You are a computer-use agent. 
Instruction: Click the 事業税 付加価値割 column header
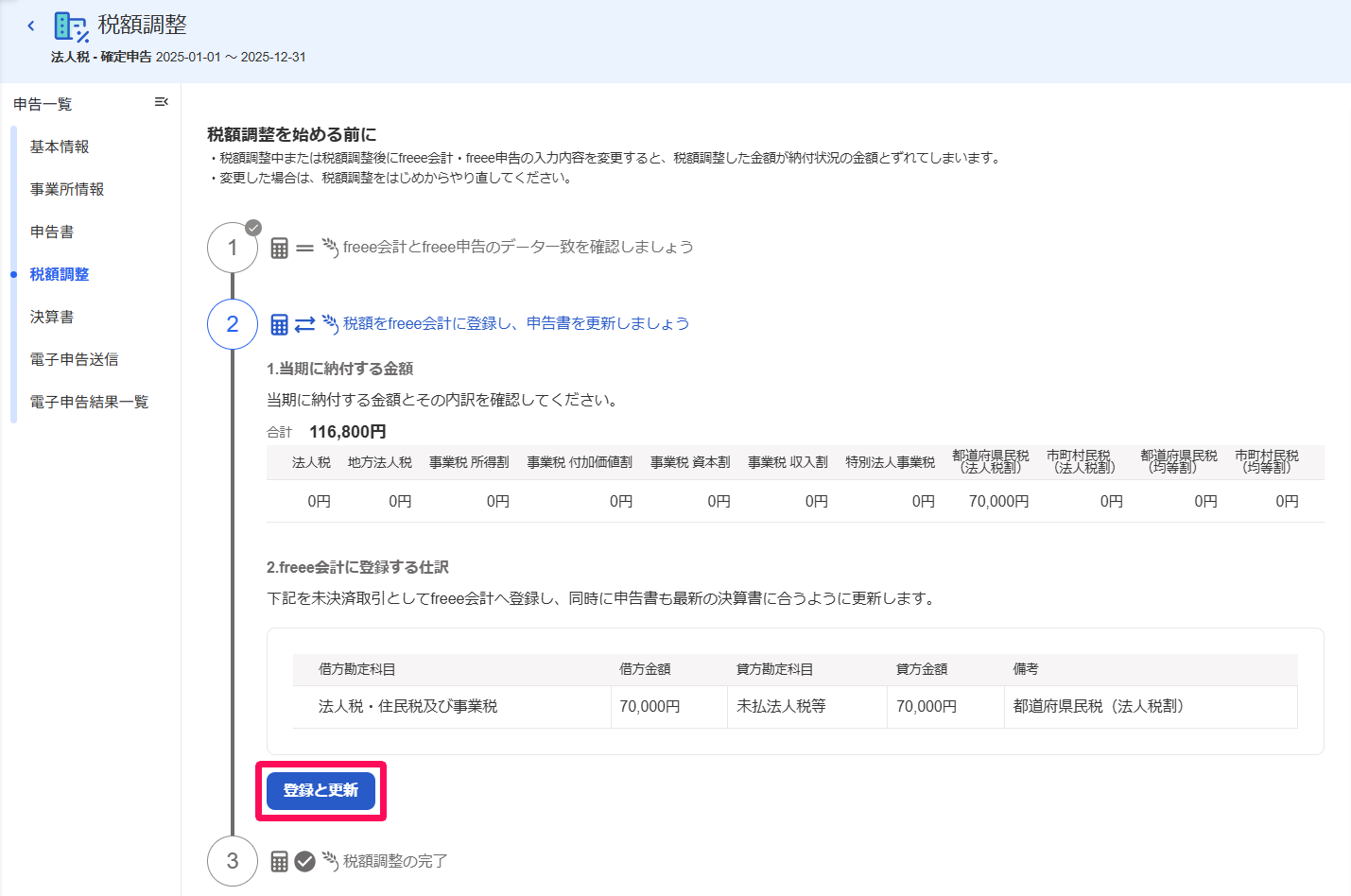[580, 462]
